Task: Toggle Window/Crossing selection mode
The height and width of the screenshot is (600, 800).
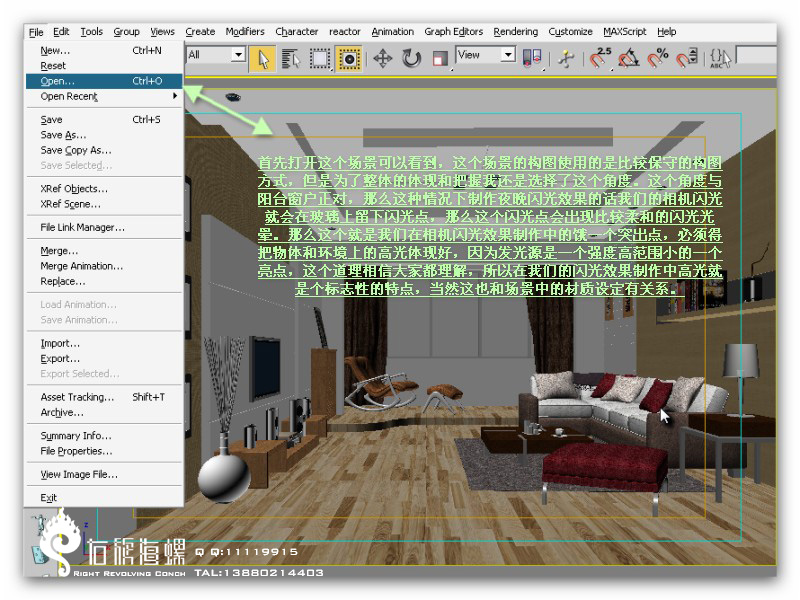Action: [349, 59]
